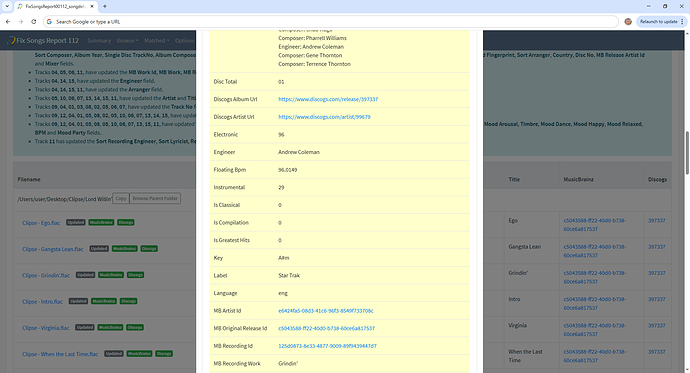Click the MusicBrainz badge on Grindin'.flac row
The image size is (690, 373).
click(x=111, y=275)
